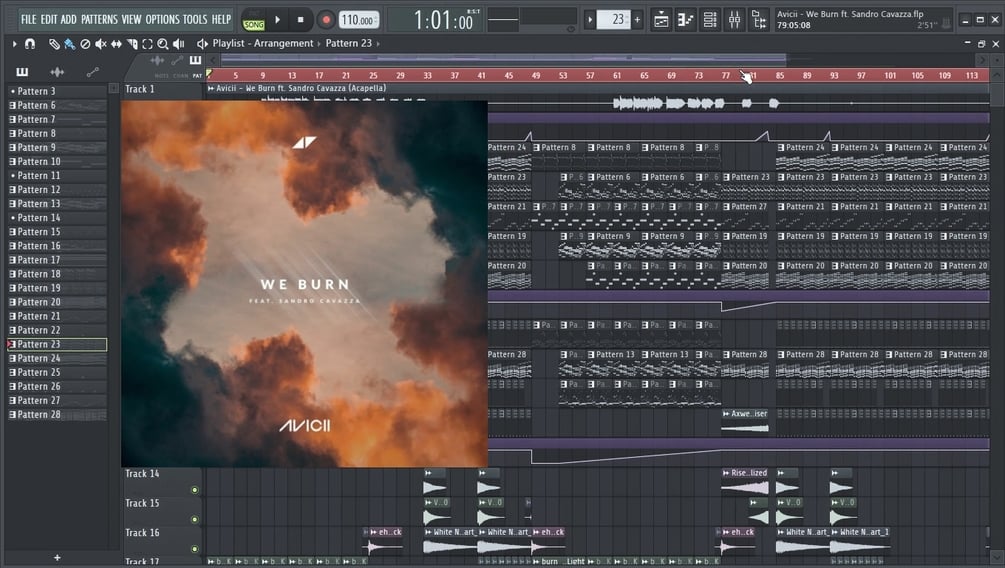This screenshot has height=568, width=1005.
Task: Open the ADD menu
Action: [x=69, y=19]
